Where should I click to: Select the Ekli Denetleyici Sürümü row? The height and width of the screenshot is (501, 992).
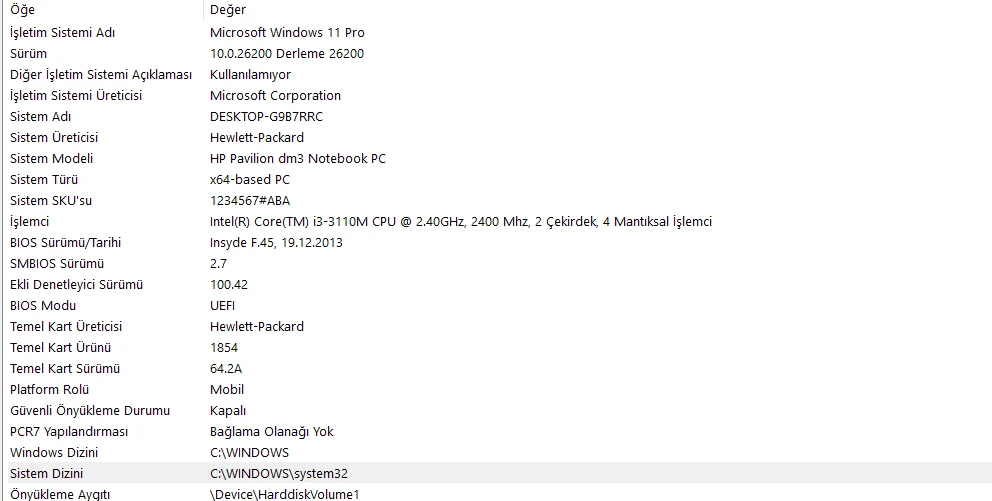tap(496, 284)
